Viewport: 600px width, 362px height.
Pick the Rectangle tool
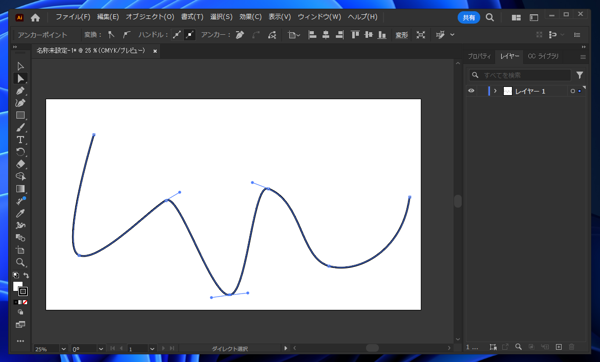(20, 115)
